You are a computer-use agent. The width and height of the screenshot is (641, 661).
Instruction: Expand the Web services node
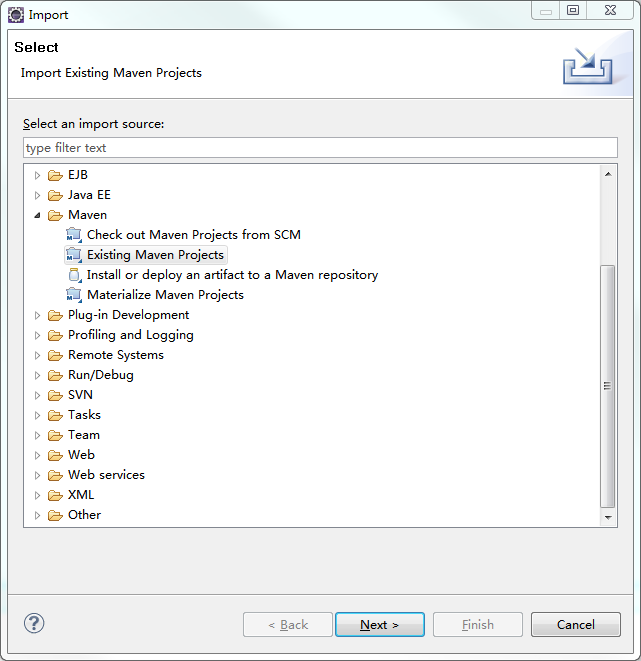(x=38, y=476)
